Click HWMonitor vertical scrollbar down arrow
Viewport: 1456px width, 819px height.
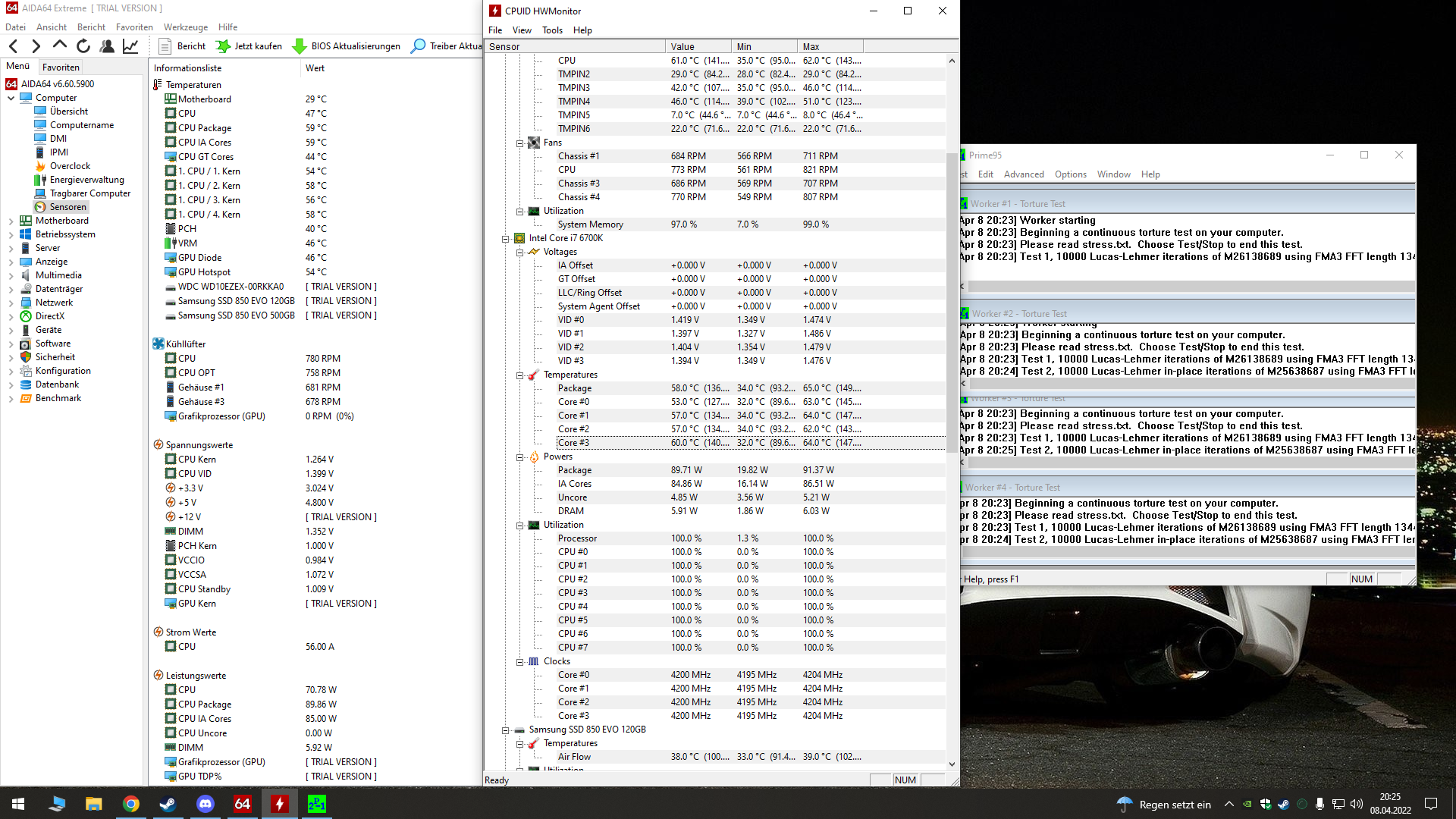[x=952, y=764]
